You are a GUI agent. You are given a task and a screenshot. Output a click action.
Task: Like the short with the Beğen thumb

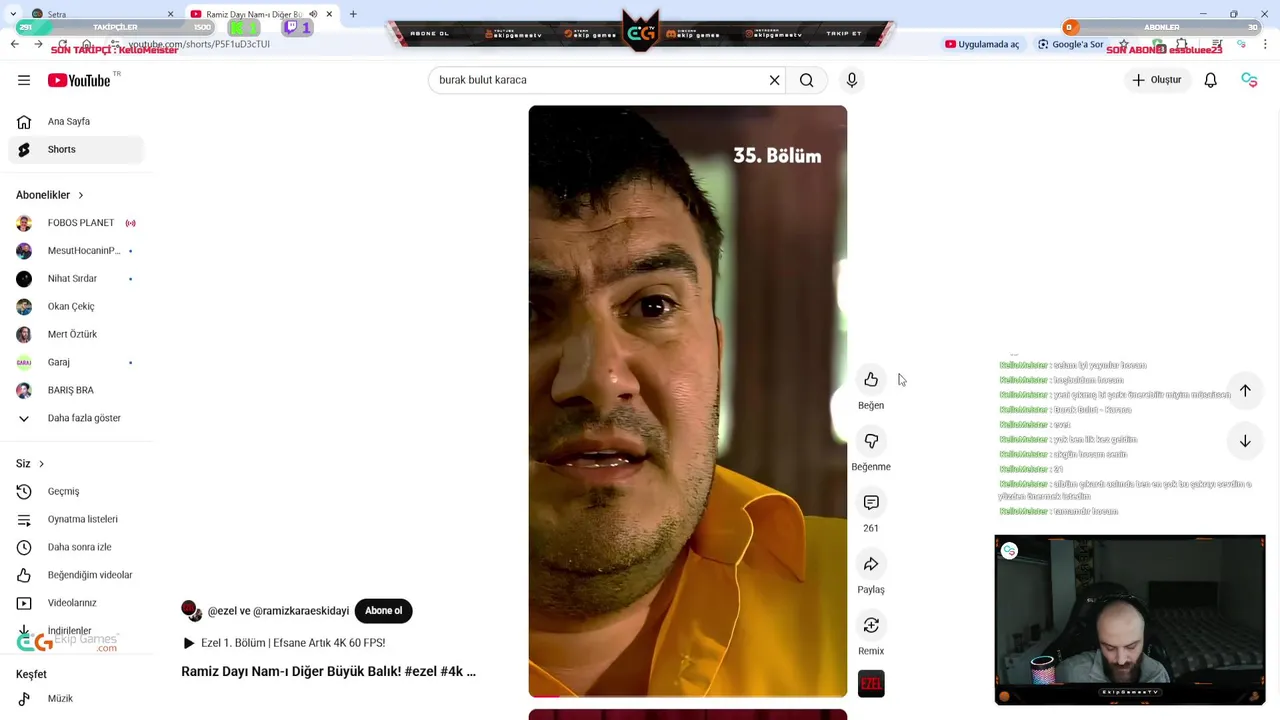point(871,380)
